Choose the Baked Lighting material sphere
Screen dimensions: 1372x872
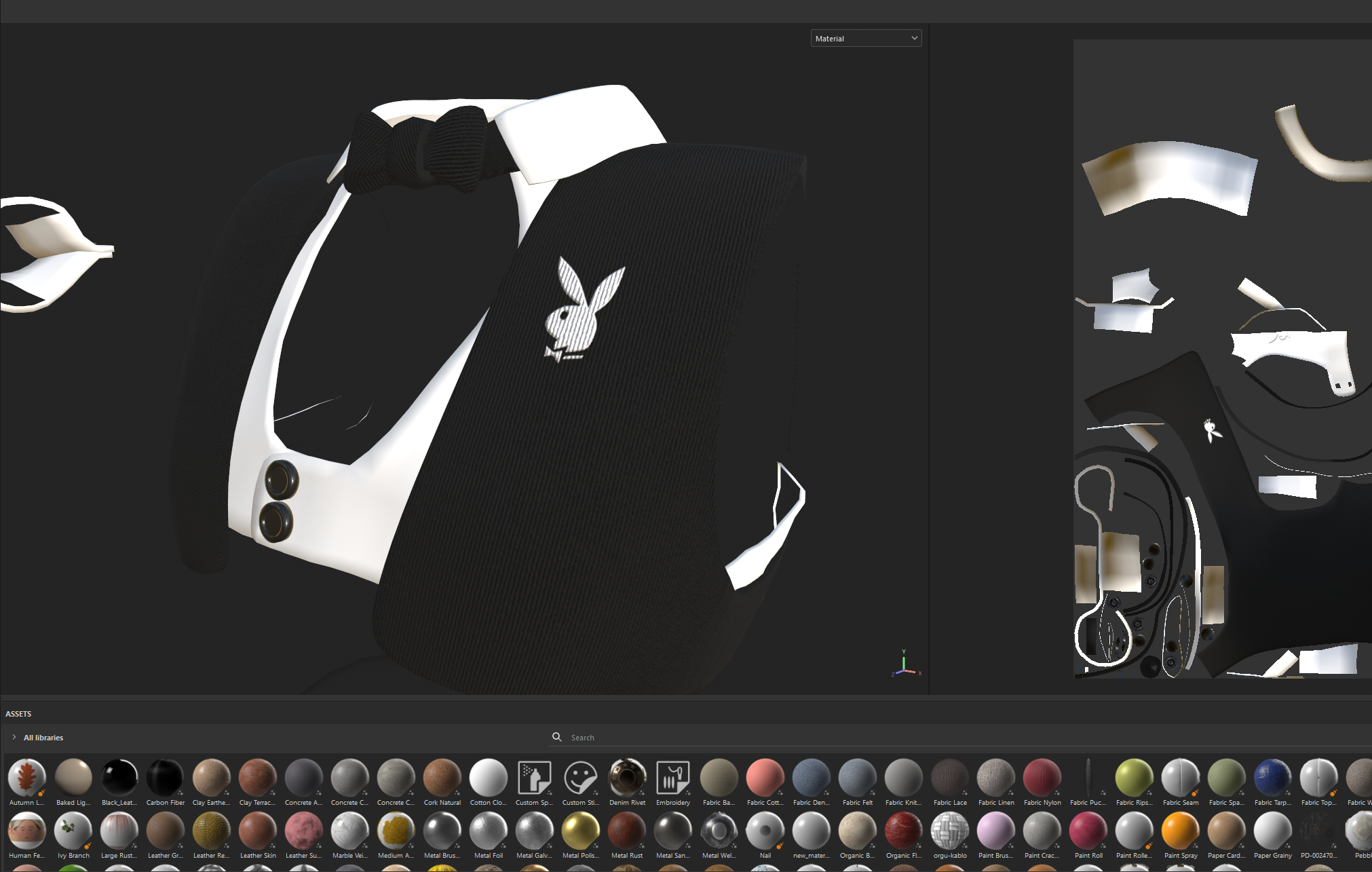pos(73,777)
